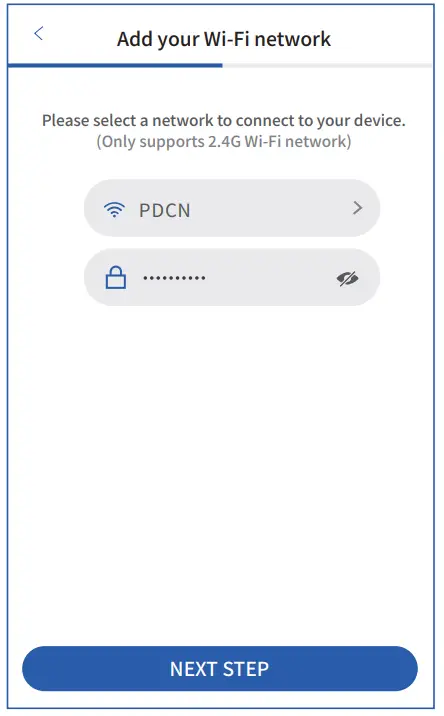Tap the NEXT STEP button
The image size is (444, 716).
(220, 669)
